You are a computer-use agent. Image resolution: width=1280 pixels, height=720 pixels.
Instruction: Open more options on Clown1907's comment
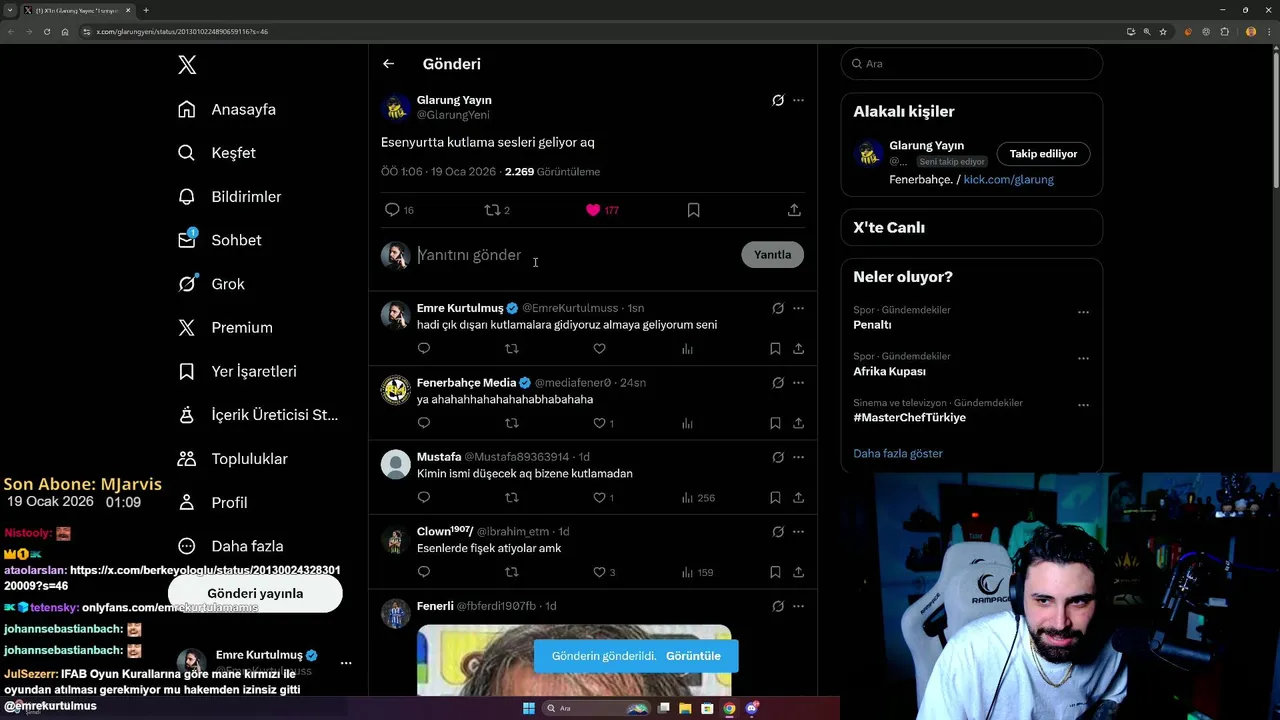coord(798,531)
